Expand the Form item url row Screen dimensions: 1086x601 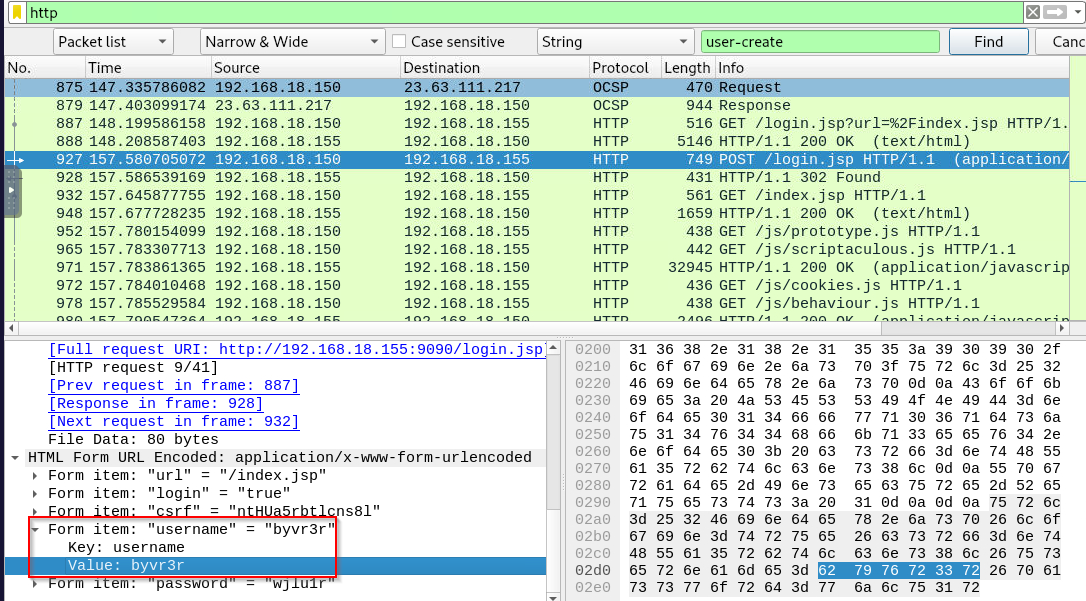coord(37,475)
